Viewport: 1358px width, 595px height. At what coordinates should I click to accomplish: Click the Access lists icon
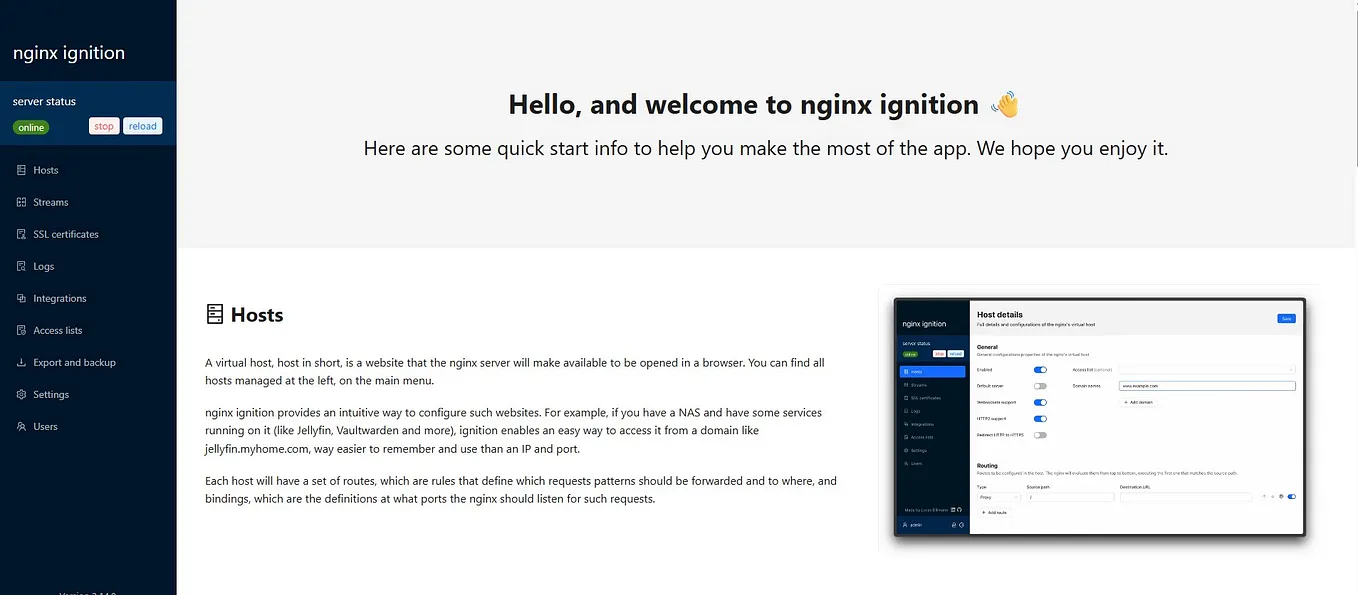pyautogui.click(x=19, y=330)
